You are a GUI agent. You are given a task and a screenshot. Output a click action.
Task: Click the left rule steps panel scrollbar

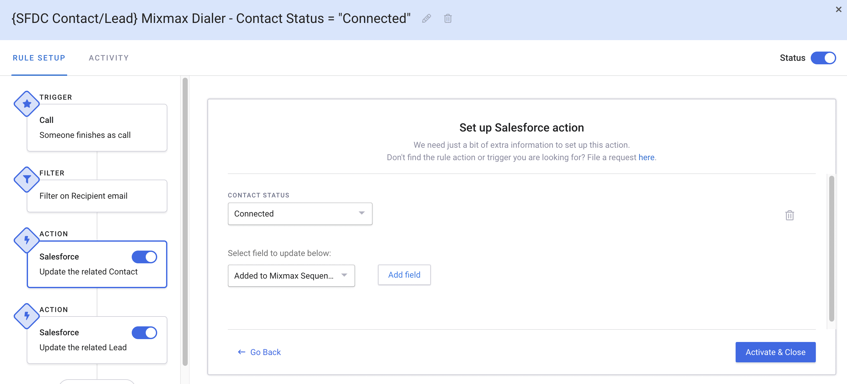tap(185, 221)
